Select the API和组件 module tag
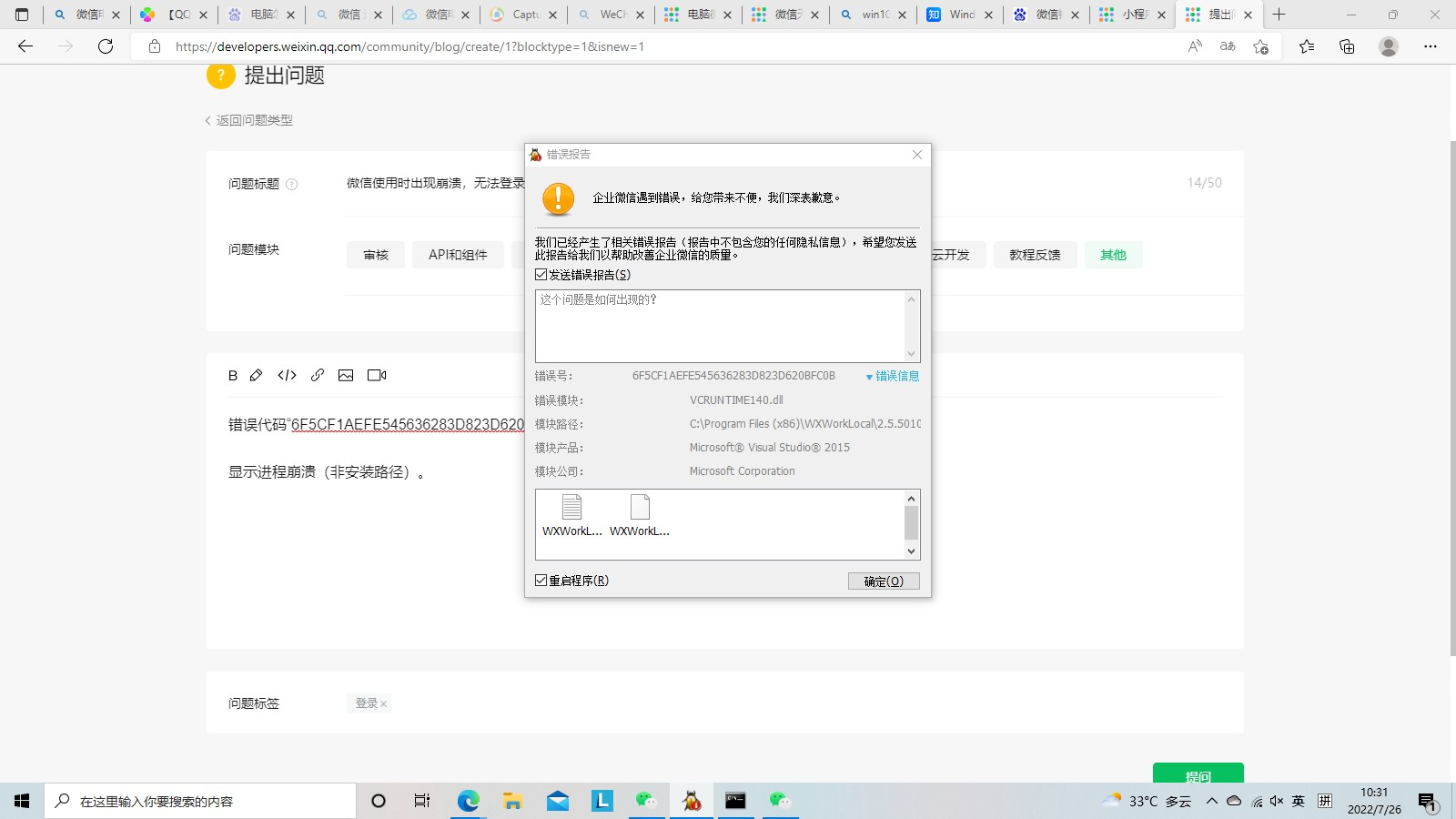This screenshot has width=1456, height=819. (458, 255)
